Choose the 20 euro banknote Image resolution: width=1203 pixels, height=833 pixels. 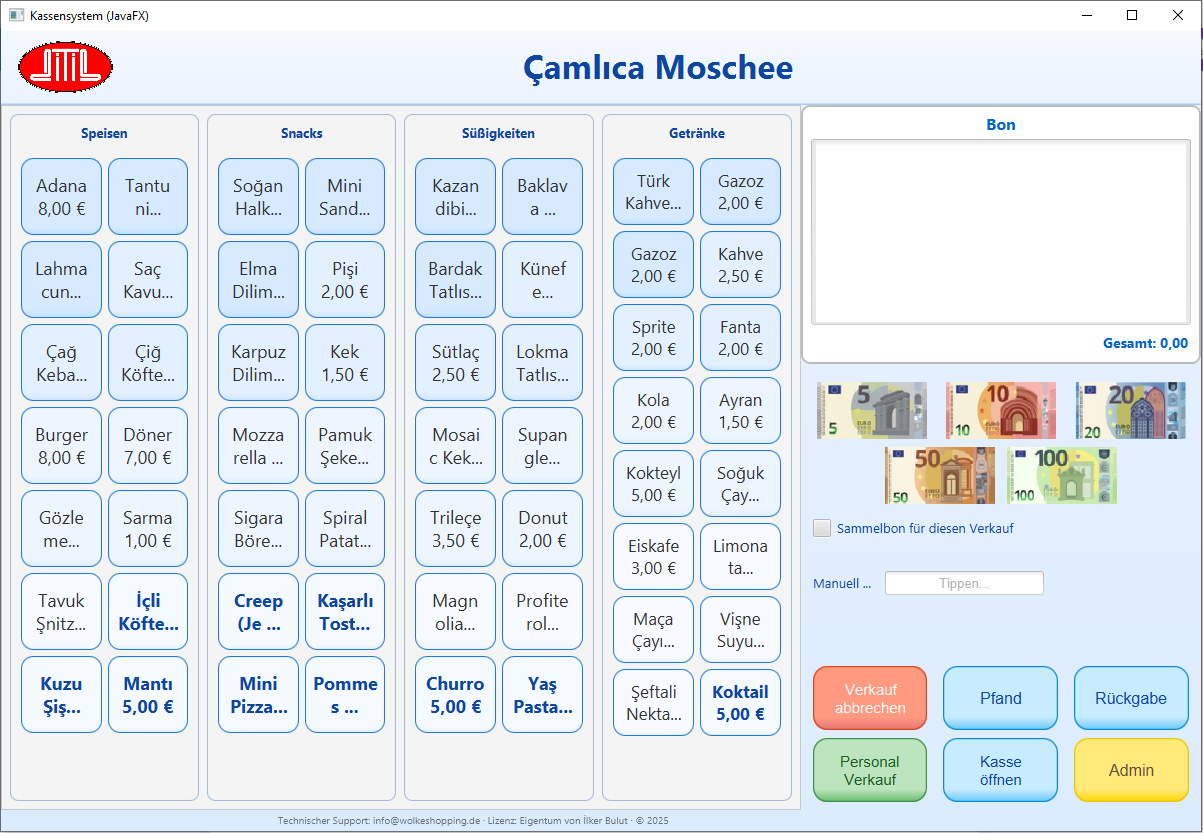[x=1130, y=411]
